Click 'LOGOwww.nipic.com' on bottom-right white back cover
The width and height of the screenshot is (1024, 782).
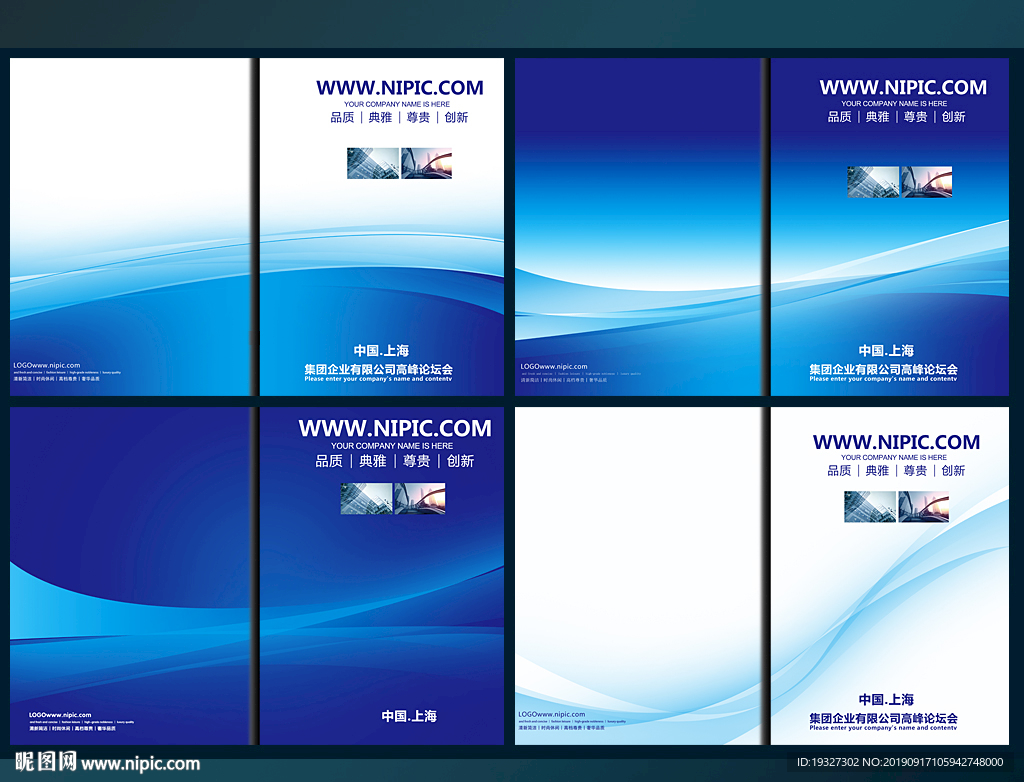coord(552,715)
